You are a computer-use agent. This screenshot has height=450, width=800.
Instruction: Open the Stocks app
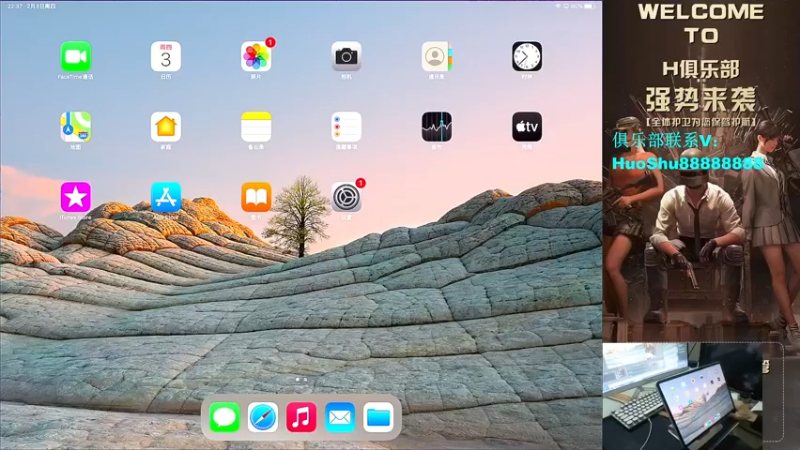coord(437,127)
